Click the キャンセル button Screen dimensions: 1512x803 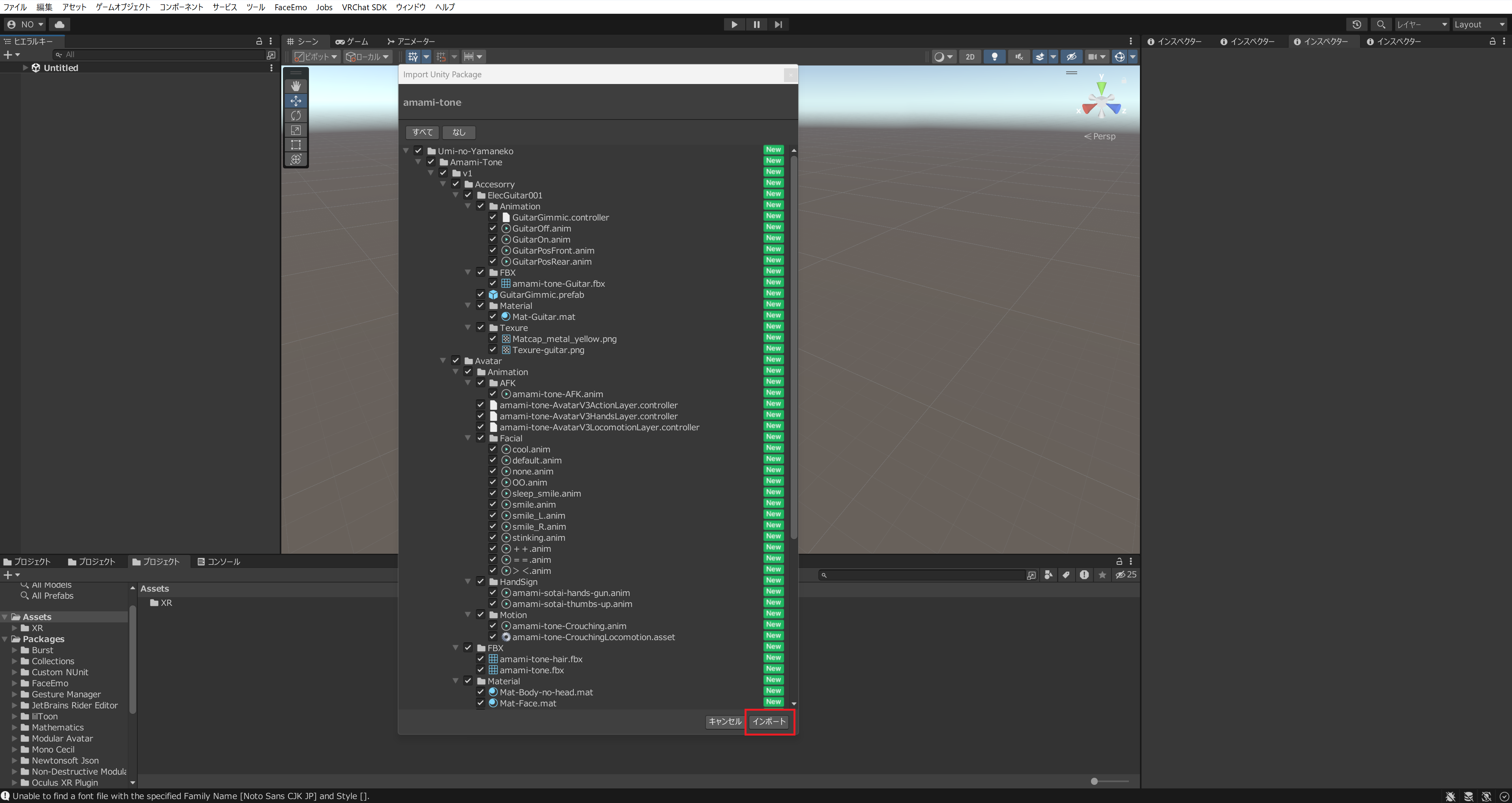tap(725, 721)
